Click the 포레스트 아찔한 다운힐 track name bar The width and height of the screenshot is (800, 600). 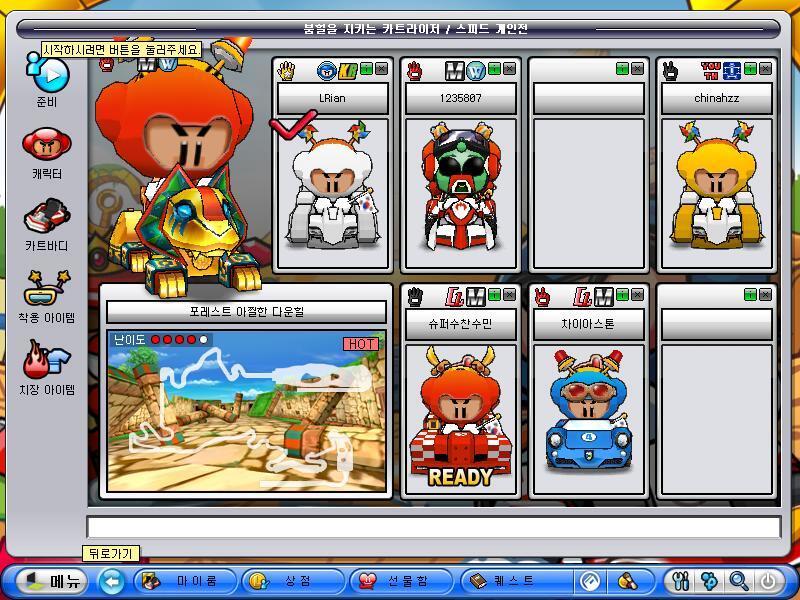pos(246,312)
